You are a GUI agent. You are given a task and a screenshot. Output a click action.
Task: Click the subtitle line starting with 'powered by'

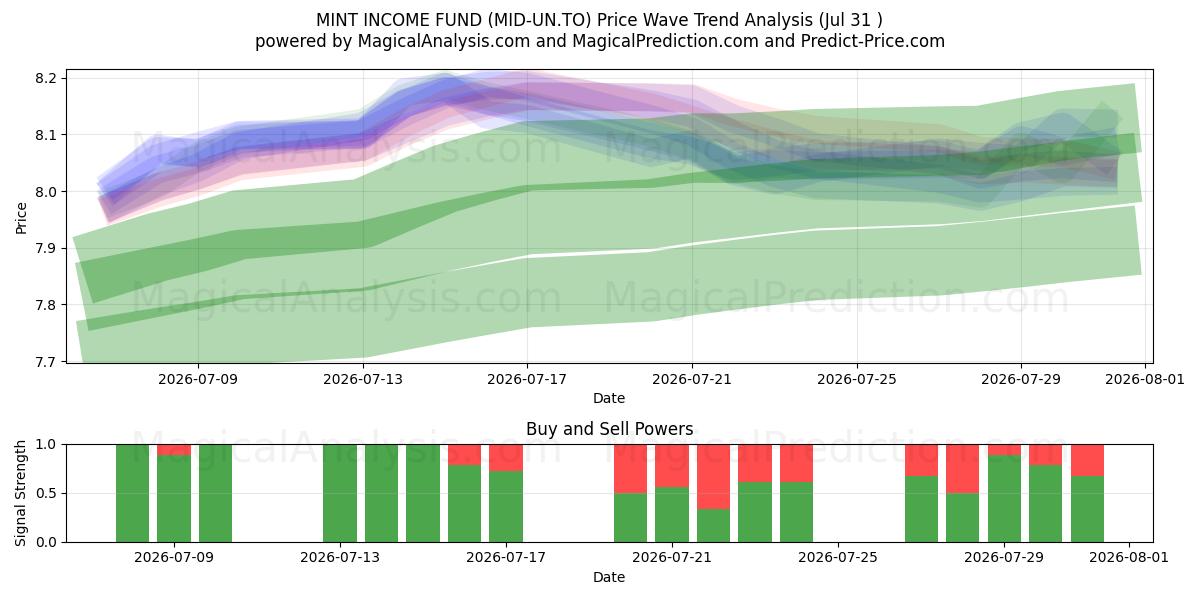599,41
